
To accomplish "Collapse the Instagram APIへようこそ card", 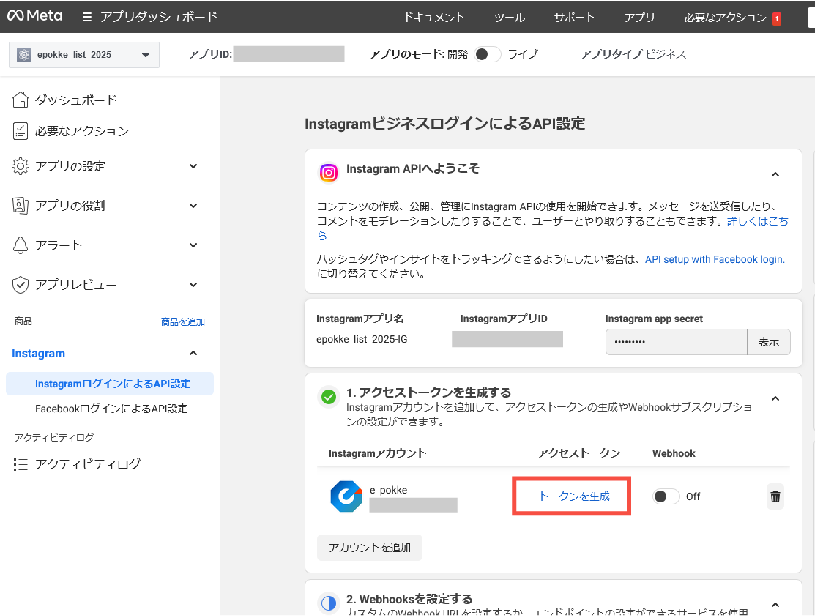I will tap(775, 174).
